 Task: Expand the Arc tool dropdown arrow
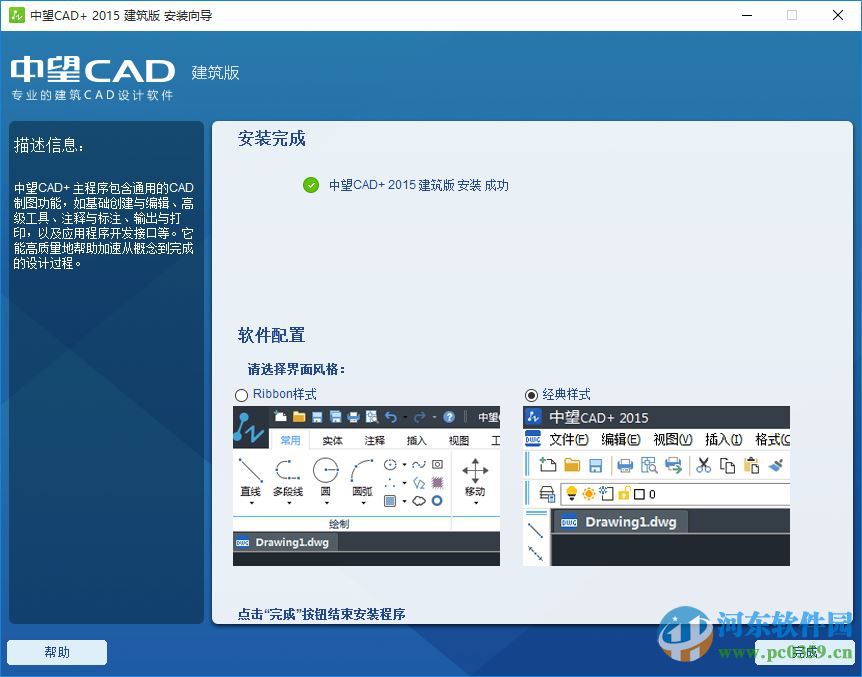[x=364, y=504]
